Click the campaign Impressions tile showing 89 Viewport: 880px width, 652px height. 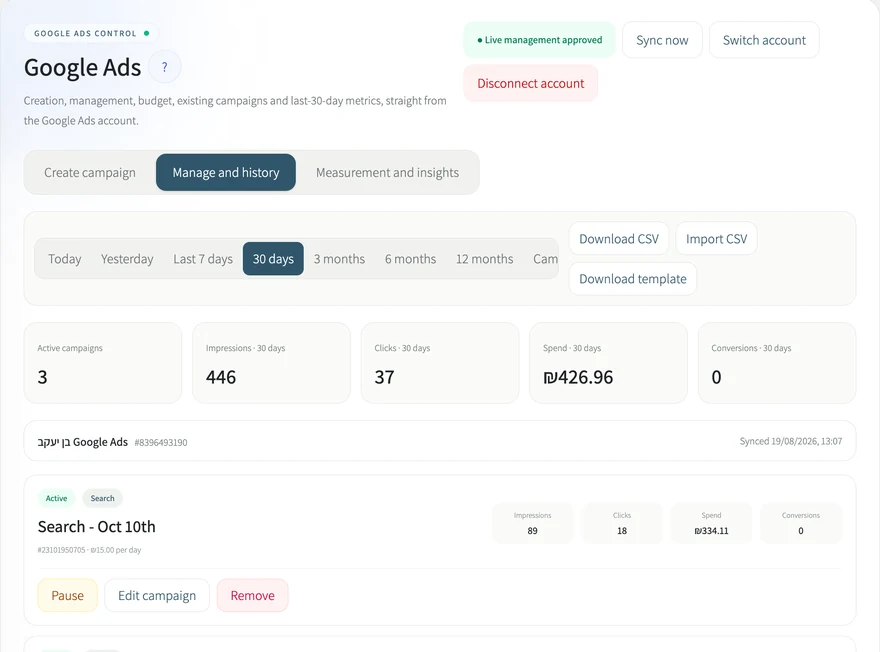click(x=532, y=524)
